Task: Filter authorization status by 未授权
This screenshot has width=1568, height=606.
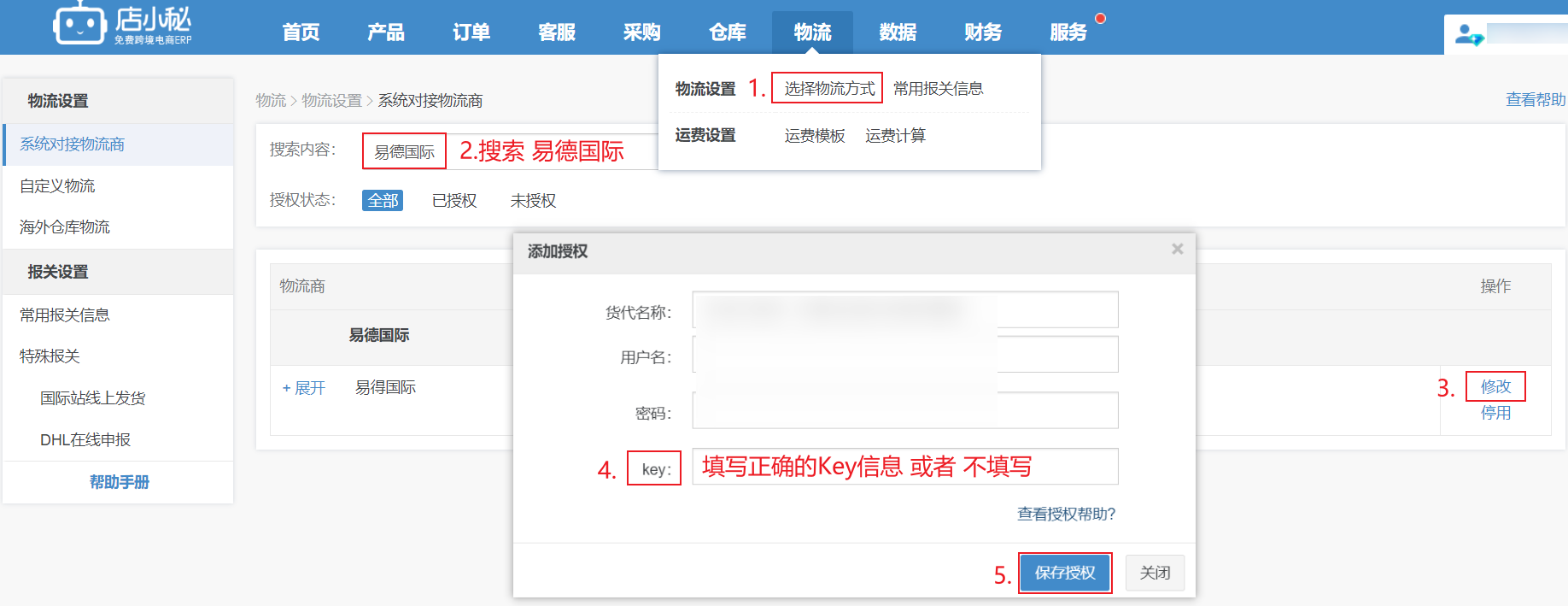Action: 533,200
